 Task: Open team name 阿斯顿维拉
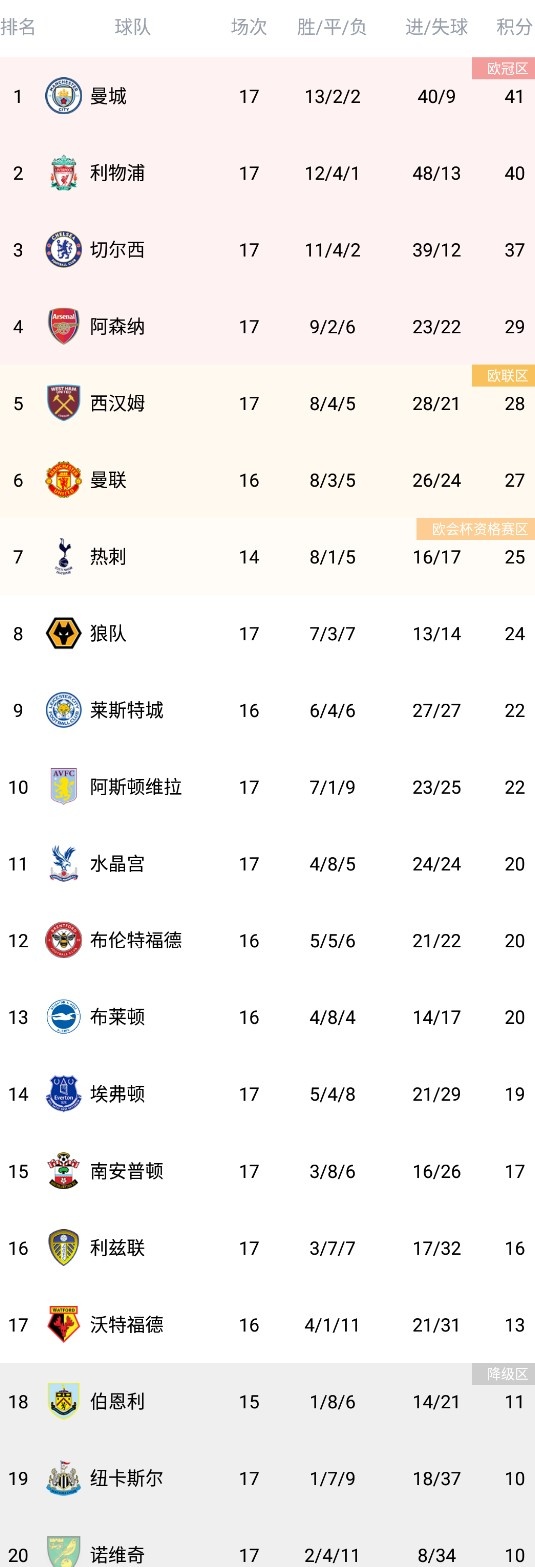(136, 787)
